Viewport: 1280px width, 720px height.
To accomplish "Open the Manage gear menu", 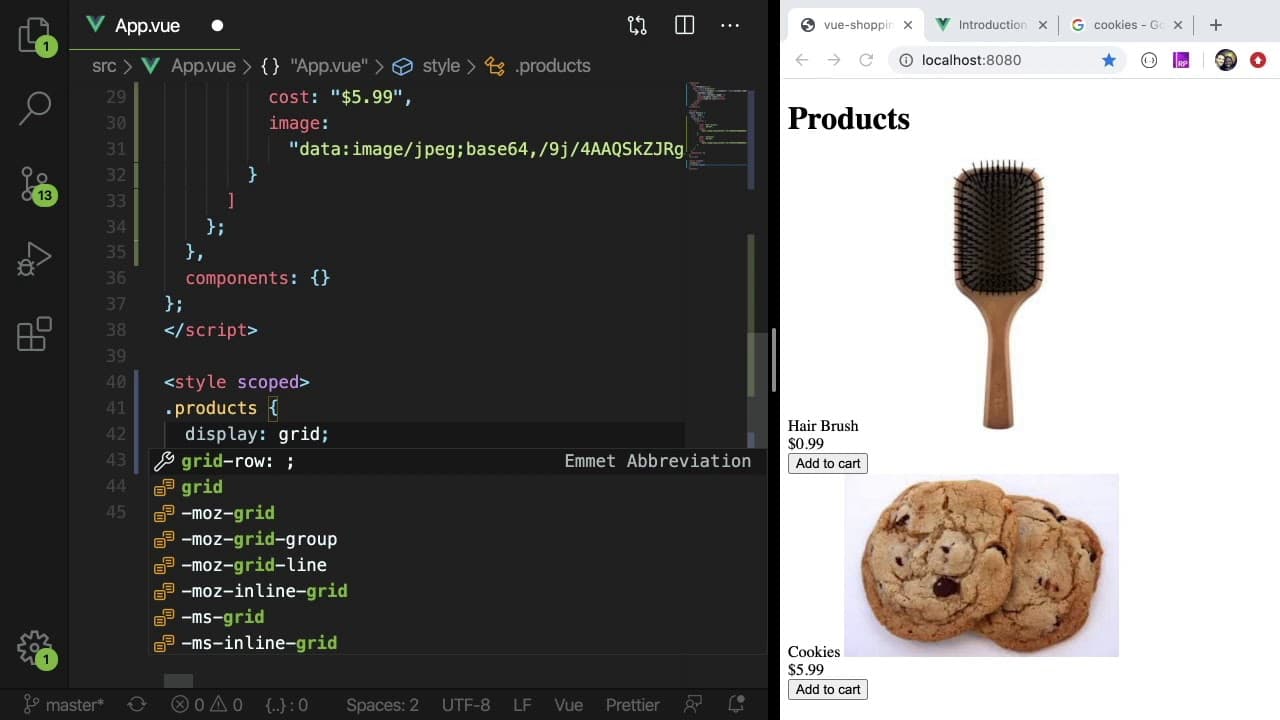I will 35,649.
